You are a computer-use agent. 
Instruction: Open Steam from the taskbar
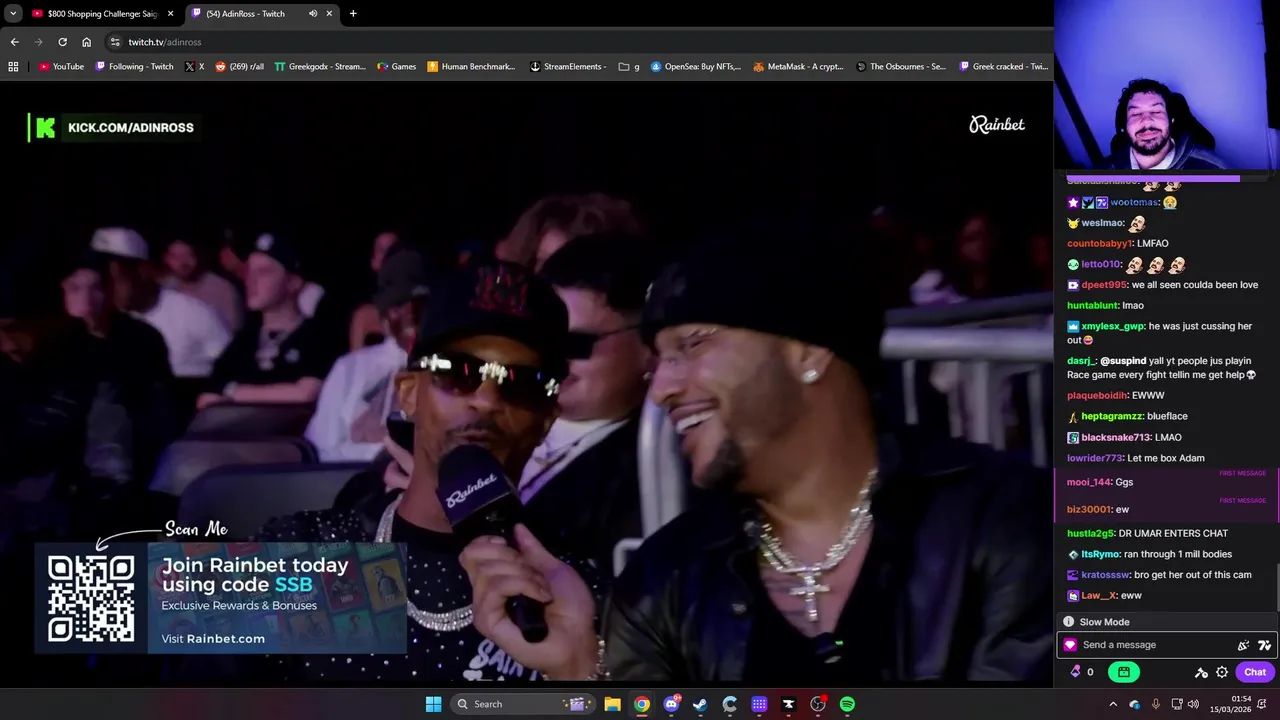click(x=700, y=704)
